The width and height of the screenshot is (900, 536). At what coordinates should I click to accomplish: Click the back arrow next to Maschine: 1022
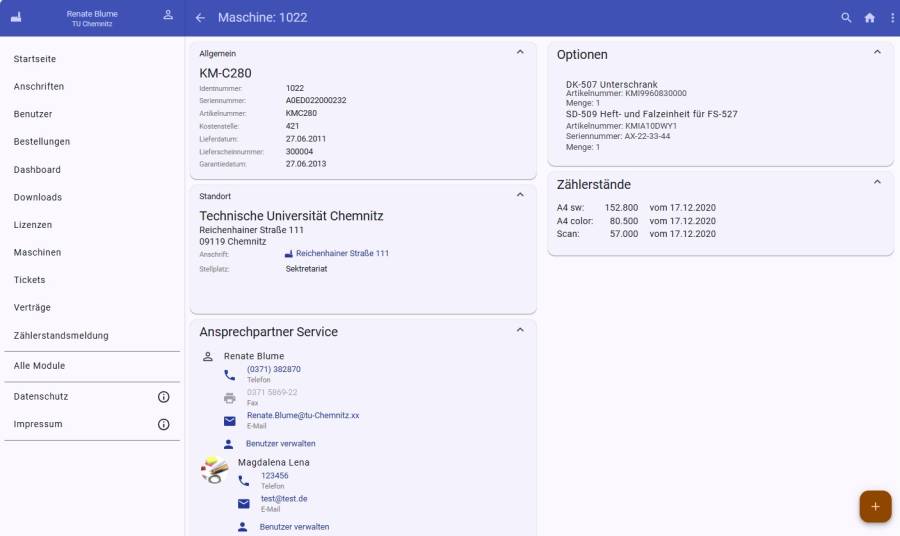[200, 18]
